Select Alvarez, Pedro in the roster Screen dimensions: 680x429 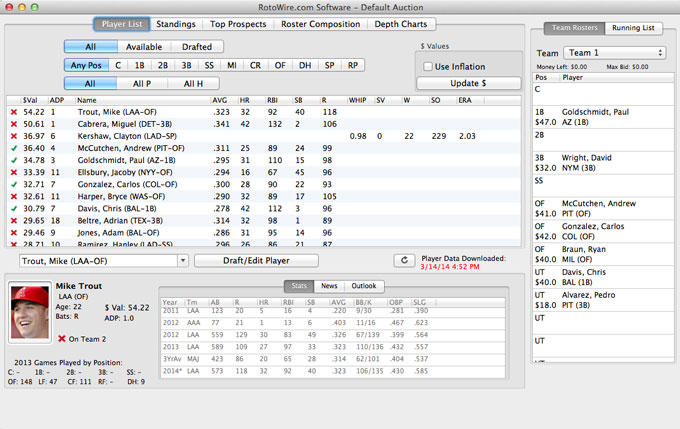[603, 300]
